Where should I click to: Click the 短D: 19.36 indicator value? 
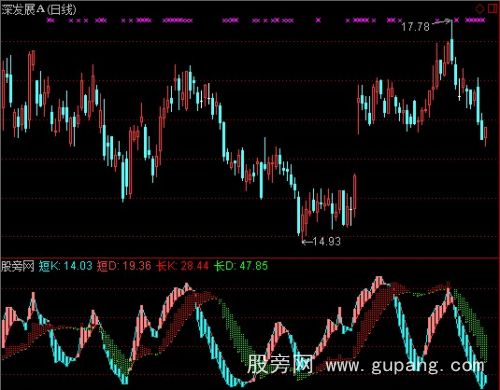coord(124,266)
